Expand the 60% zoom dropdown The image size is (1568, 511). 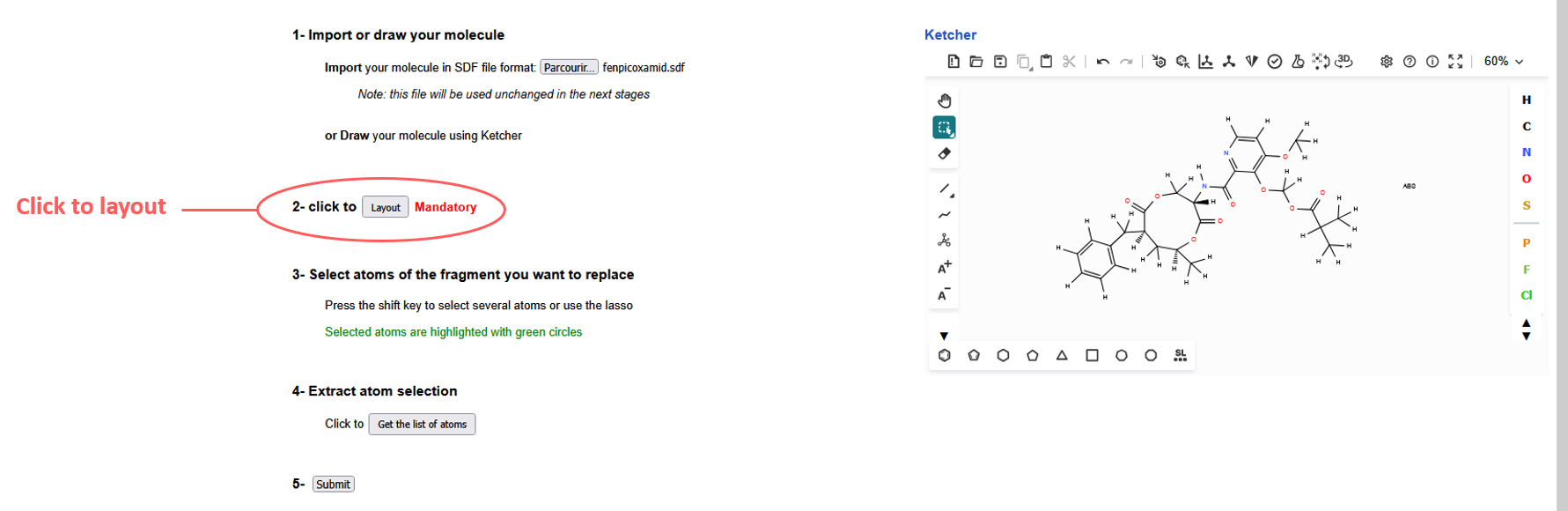pos(1504,62)
